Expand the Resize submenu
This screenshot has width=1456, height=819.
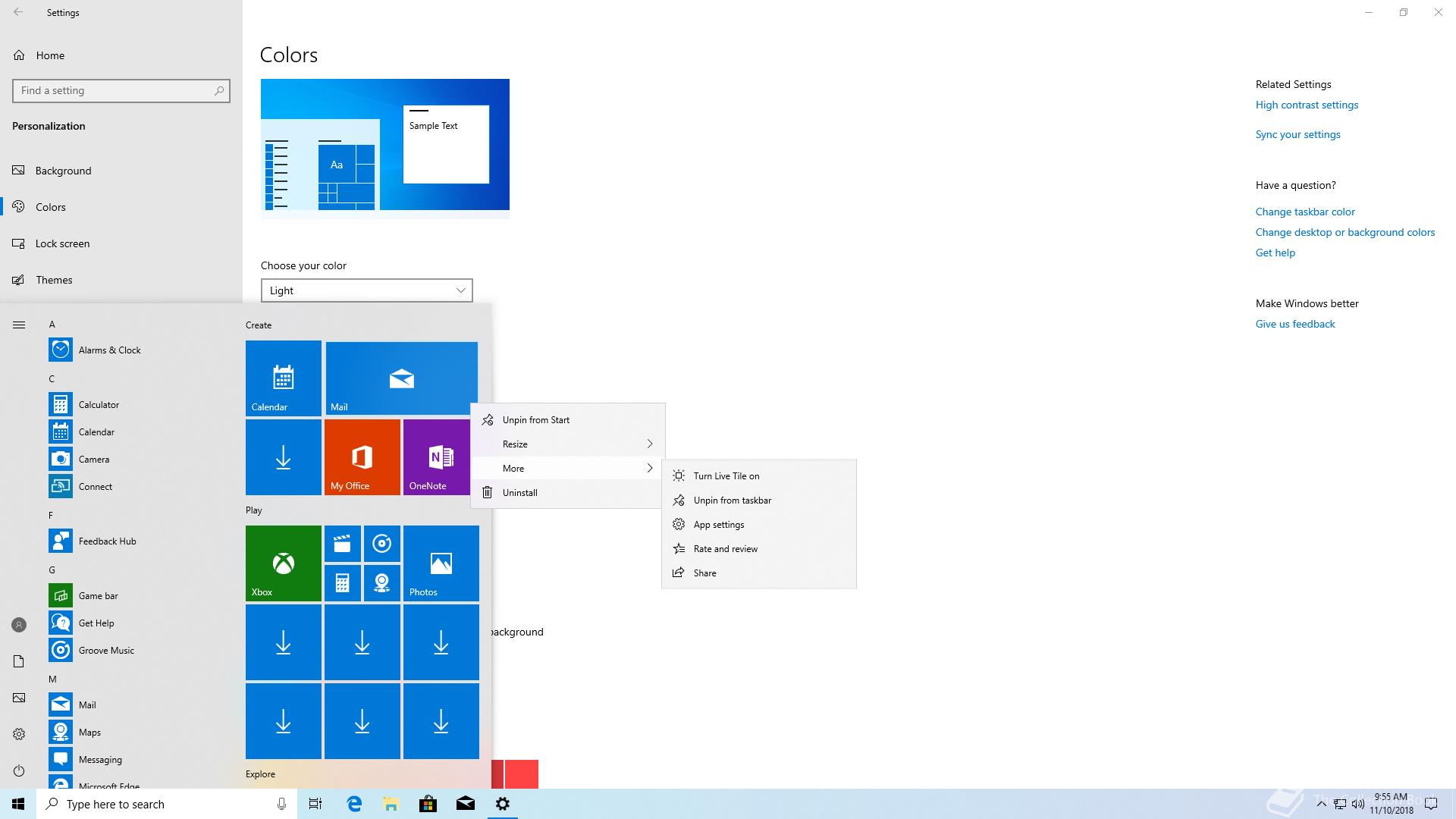[x=567, y=444]
